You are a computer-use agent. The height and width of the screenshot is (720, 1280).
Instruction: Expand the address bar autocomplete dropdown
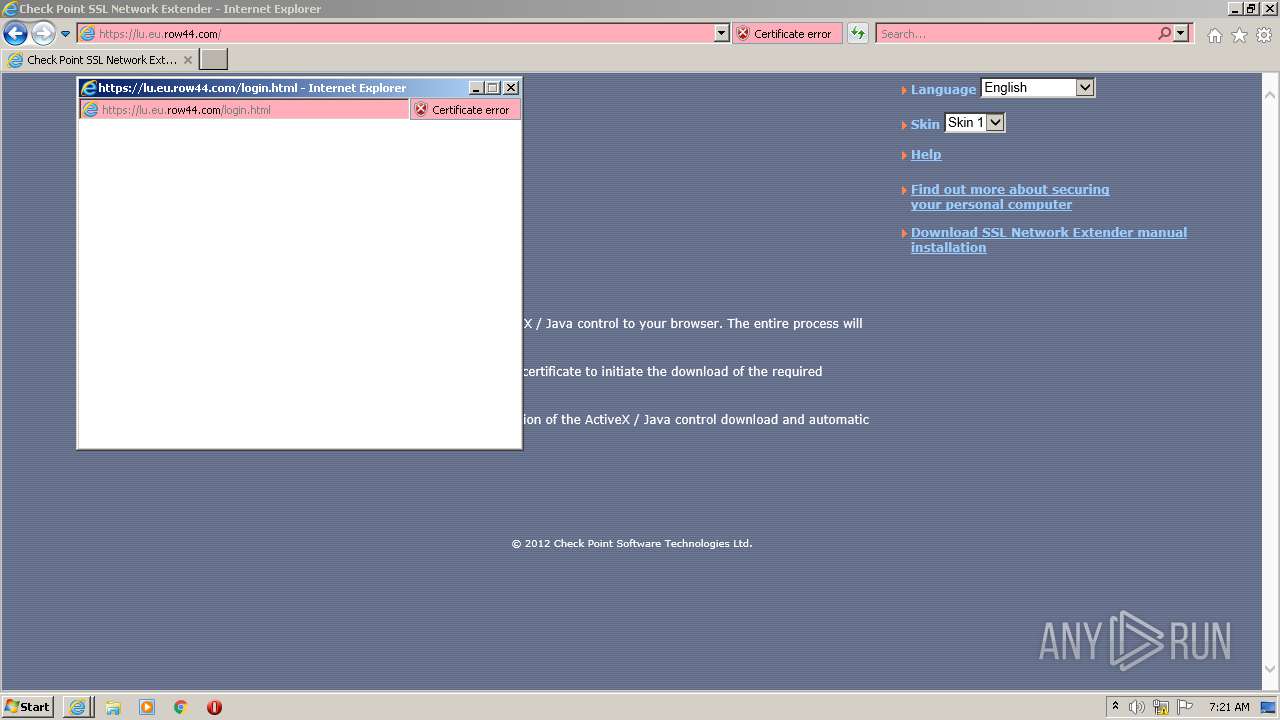tap(722, 33)
